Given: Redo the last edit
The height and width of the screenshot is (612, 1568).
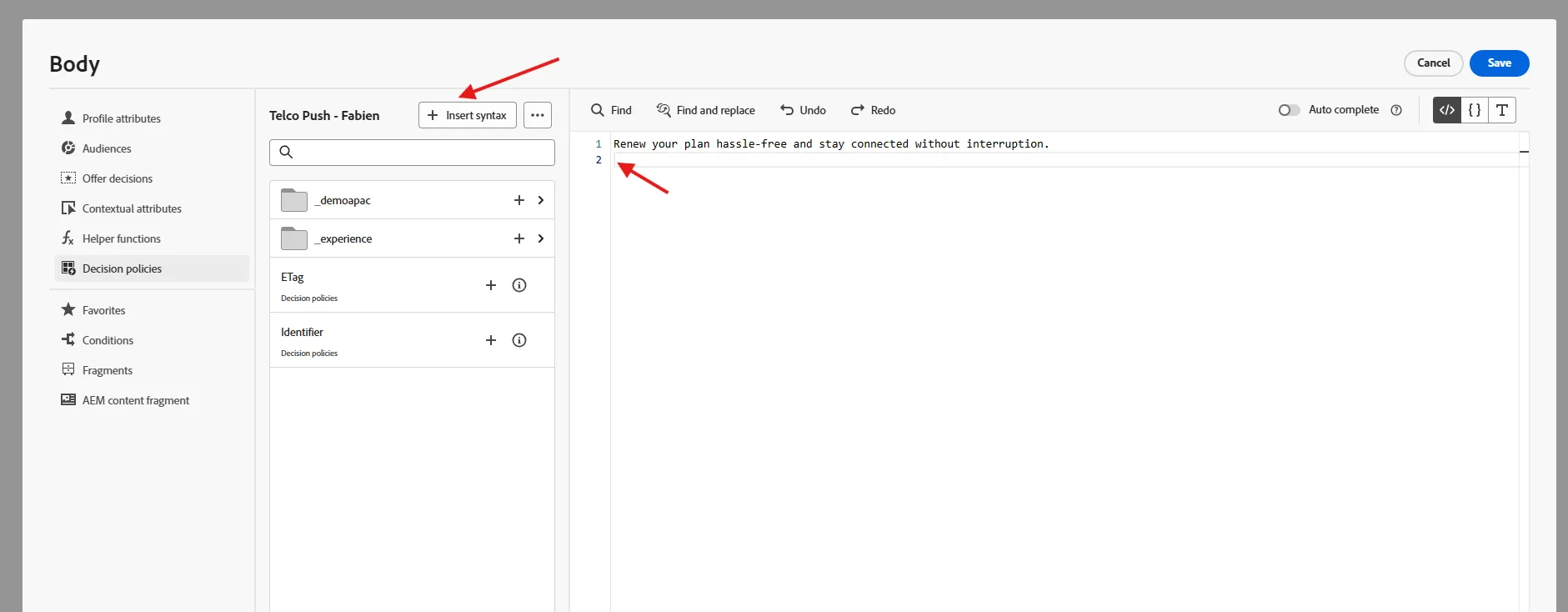Looking at the screenshot, I should (873, 110).
